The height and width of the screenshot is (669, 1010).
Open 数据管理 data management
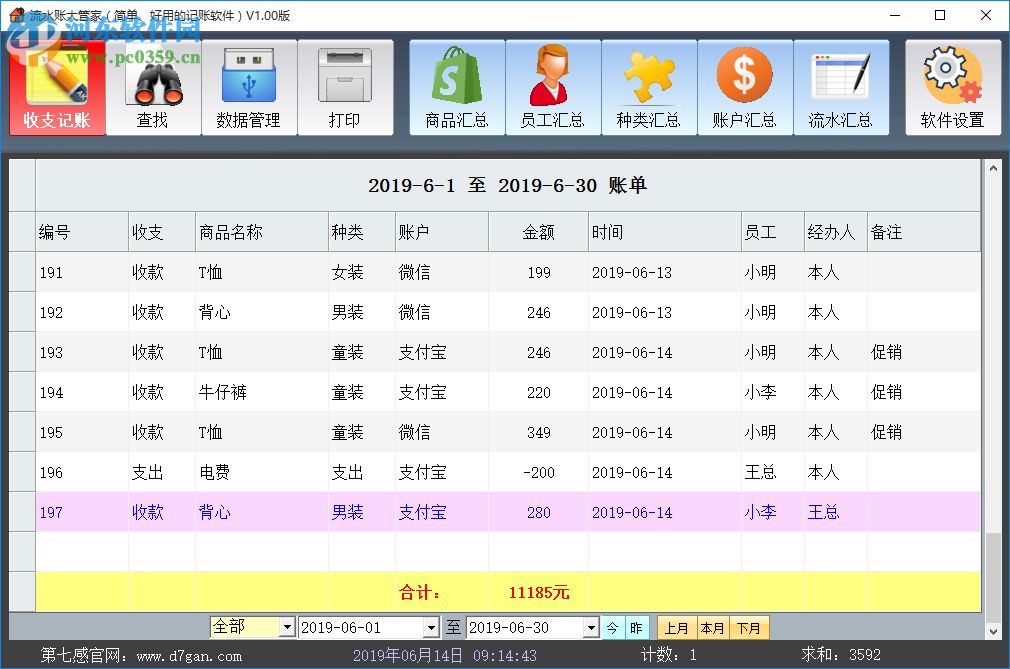[x=249, y=88]
